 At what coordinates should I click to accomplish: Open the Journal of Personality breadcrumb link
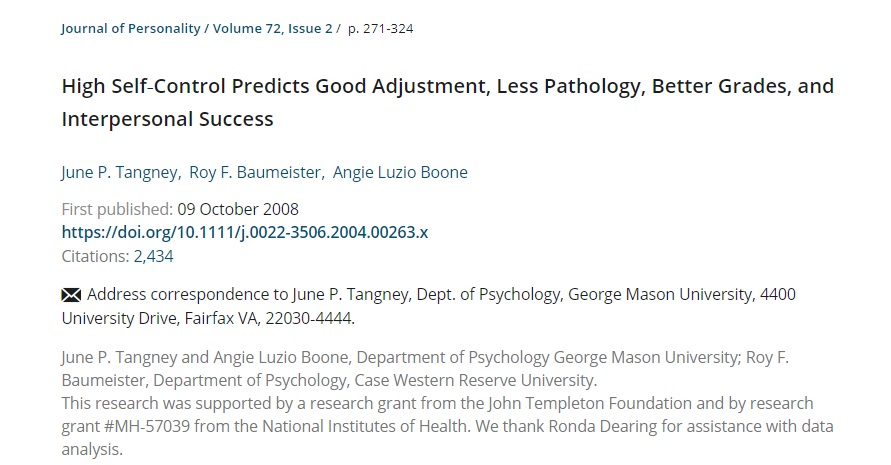coord(131,28)
